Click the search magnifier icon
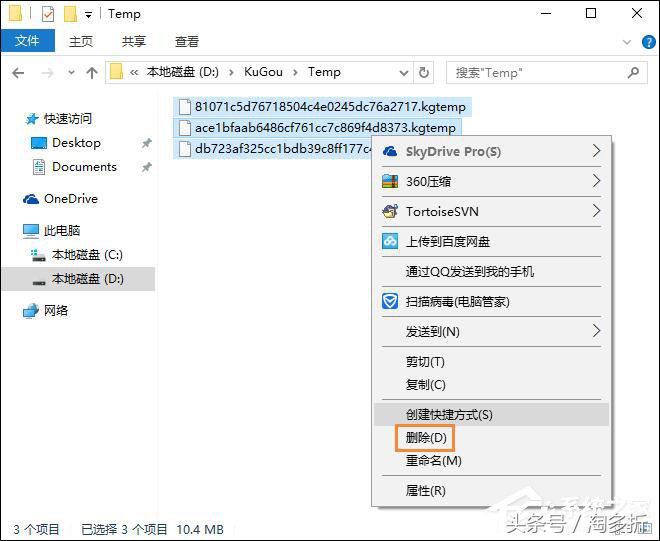660x541 pixels. pos(633,72)
